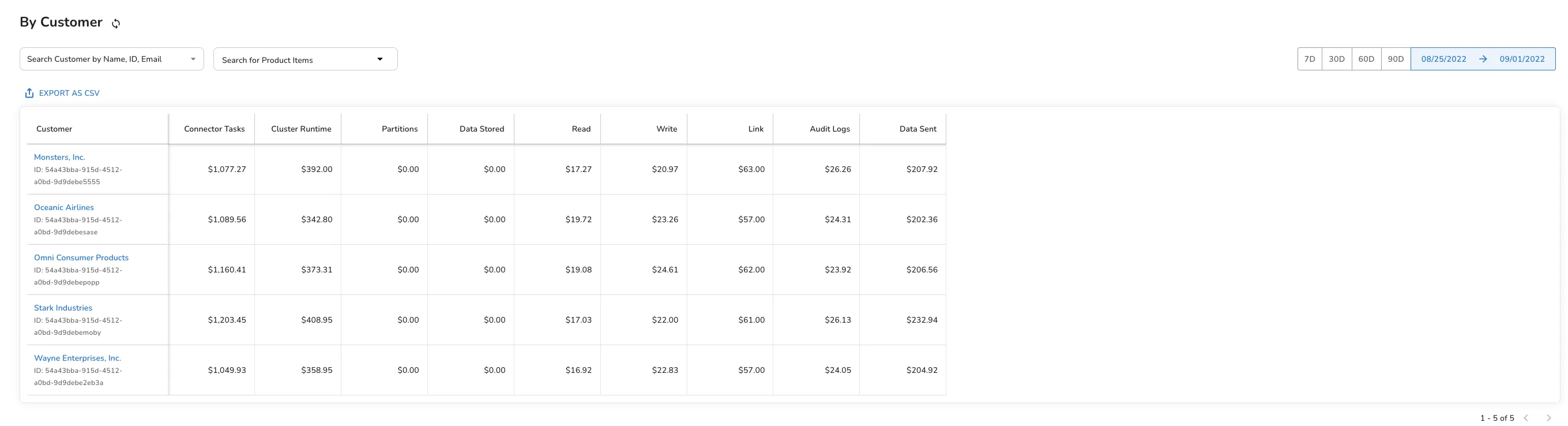Click the arrow between the date range

pyautogui.click(x=1483, y=59)
